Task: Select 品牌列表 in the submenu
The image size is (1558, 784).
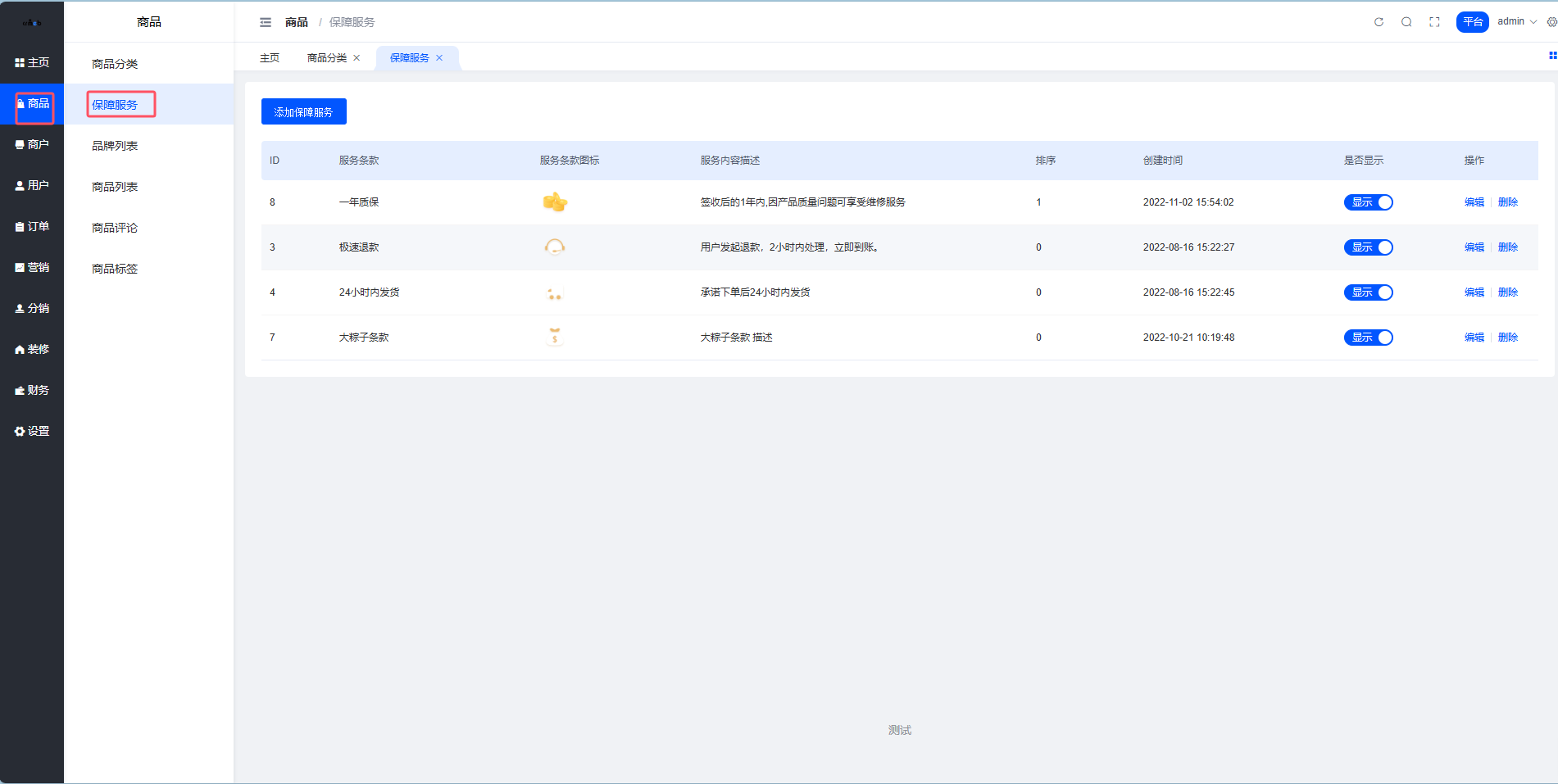Action: [x=115, y=146]
